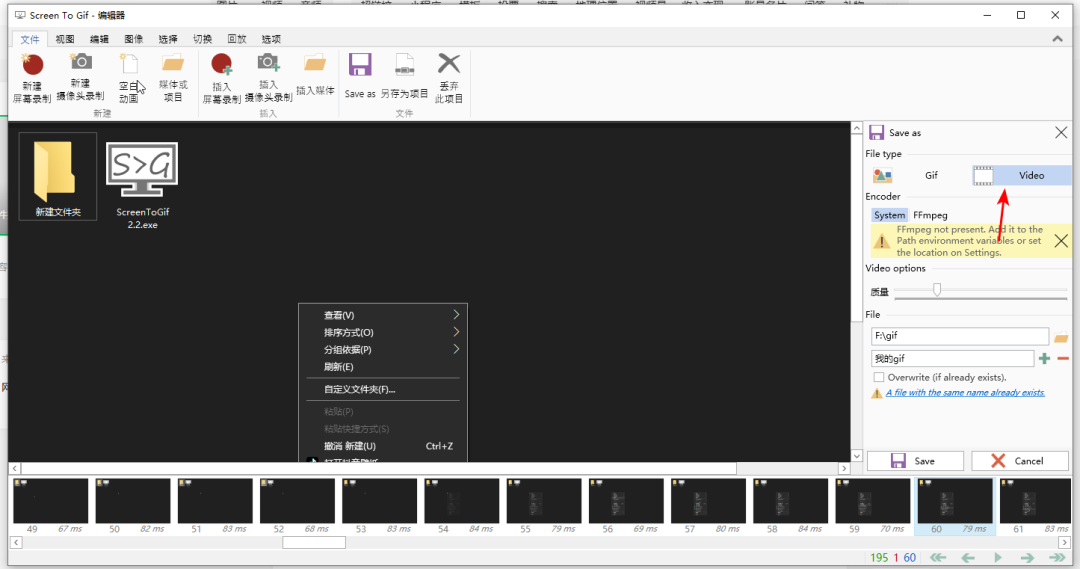Image resolution: width=1080 pixels, height=569 pixels.
Task: Browse for output folder icon
Action: (x=1061, y=337)
